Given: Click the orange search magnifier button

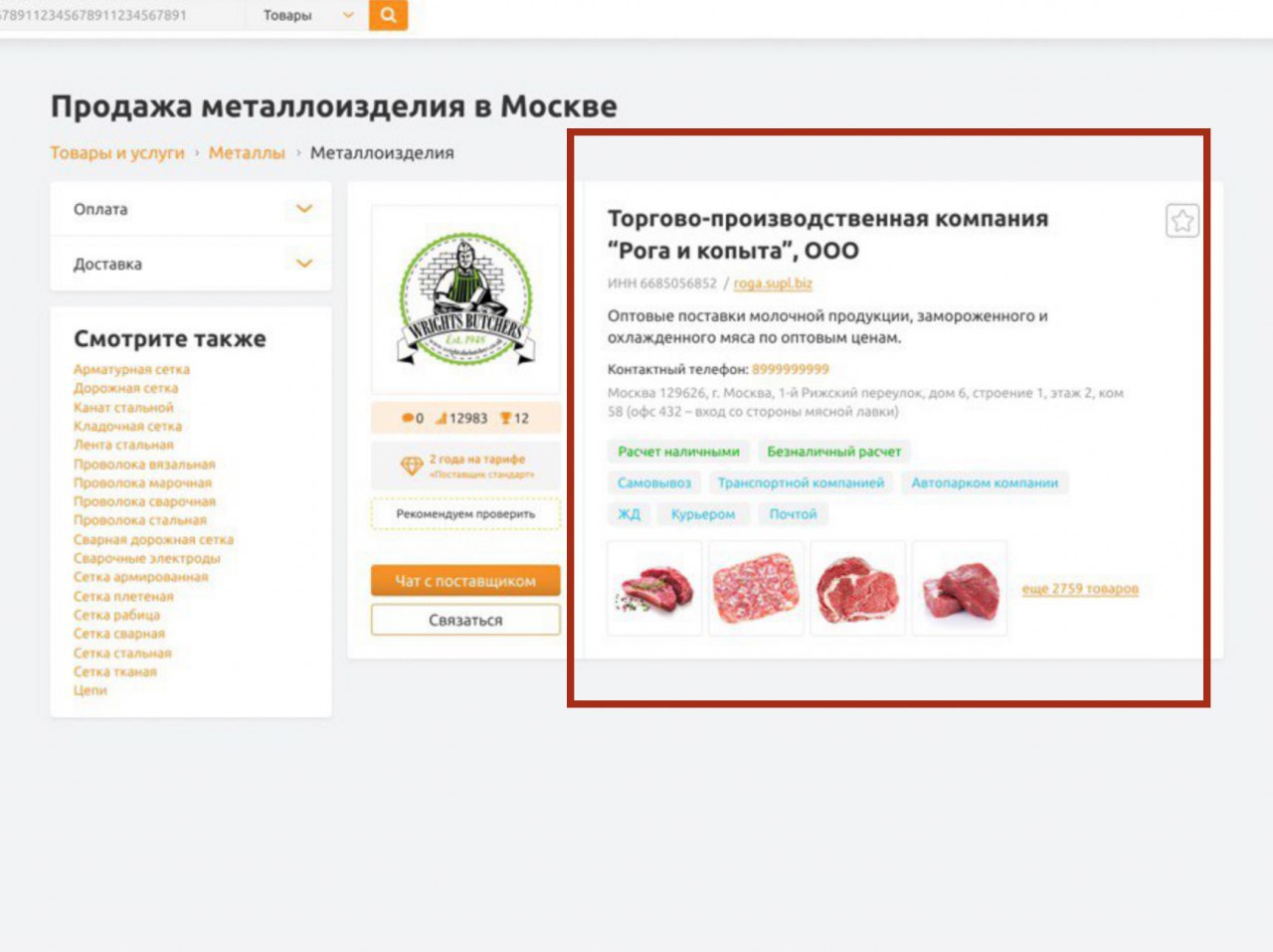Looking at the screenshot, I should 388,15.
